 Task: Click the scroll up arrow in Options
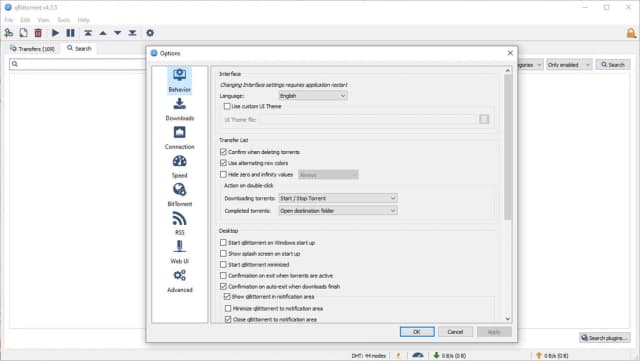pos(508,71)
